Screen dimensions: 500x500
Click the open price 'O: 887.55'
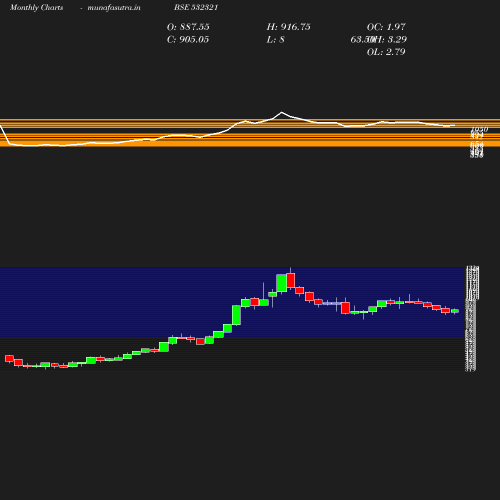tap(188, 27)
